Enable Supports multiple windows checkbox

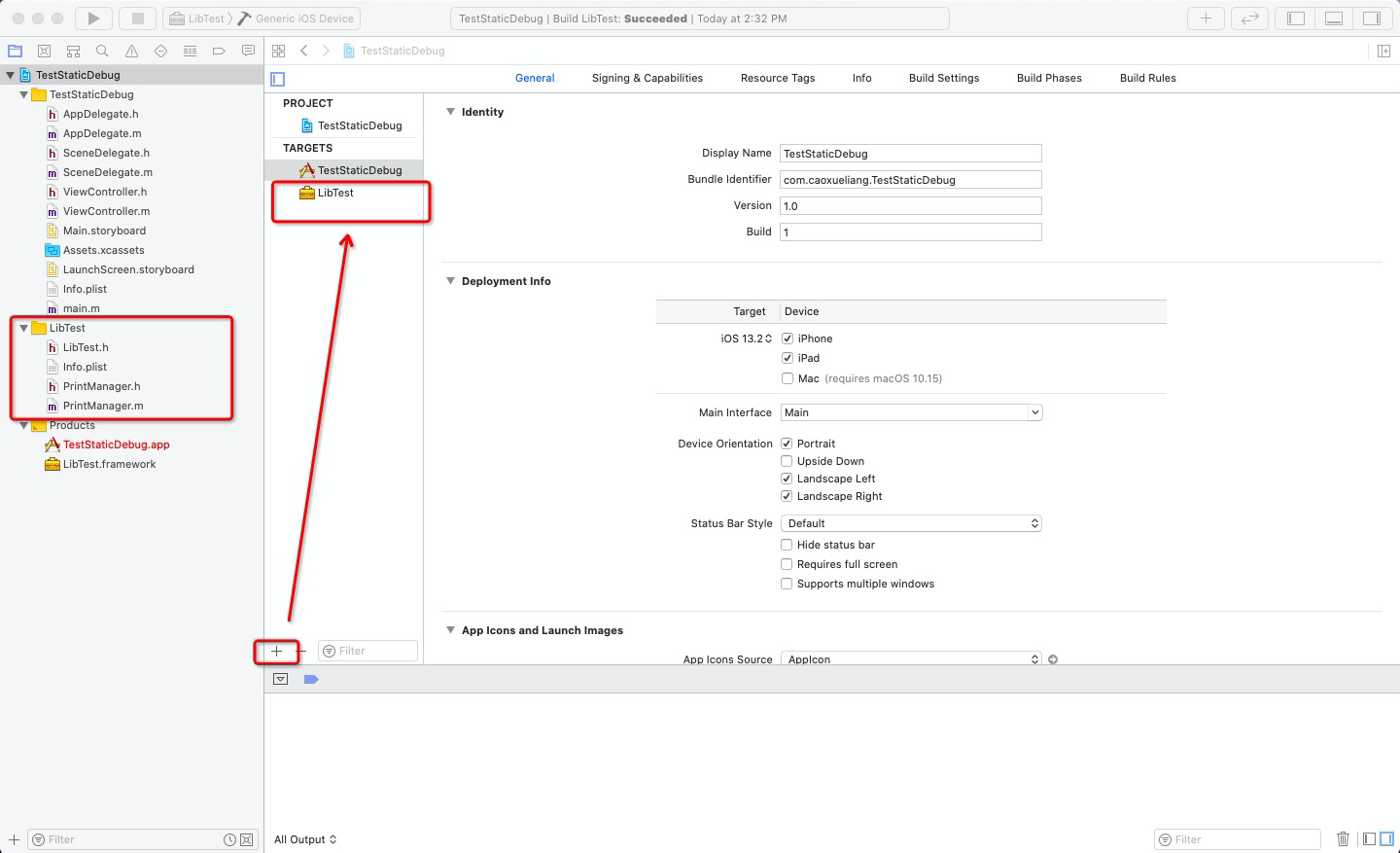787,584
